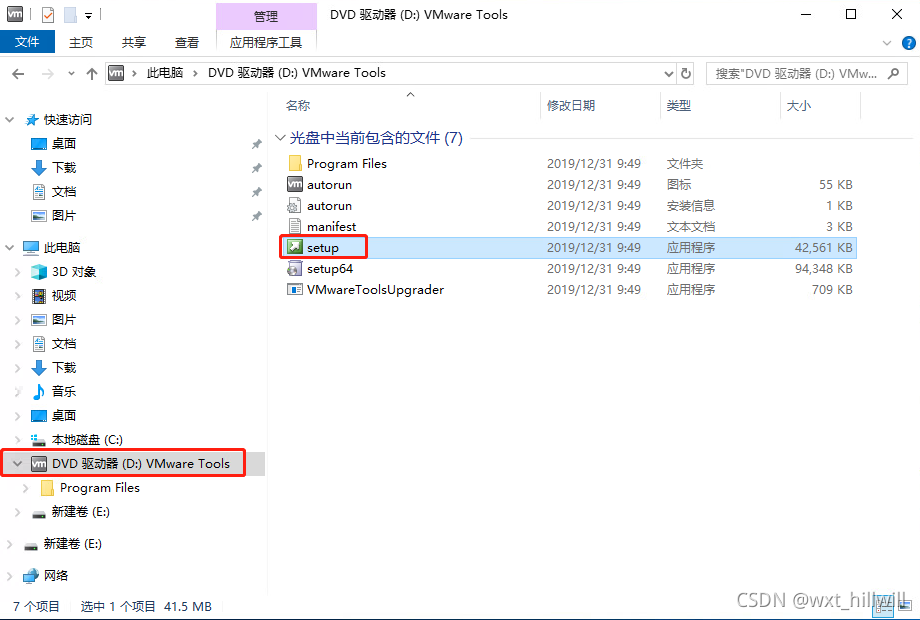Expand the 网络 tree node
The height and width of the screenshot is (620, 920).
(9, 575)
